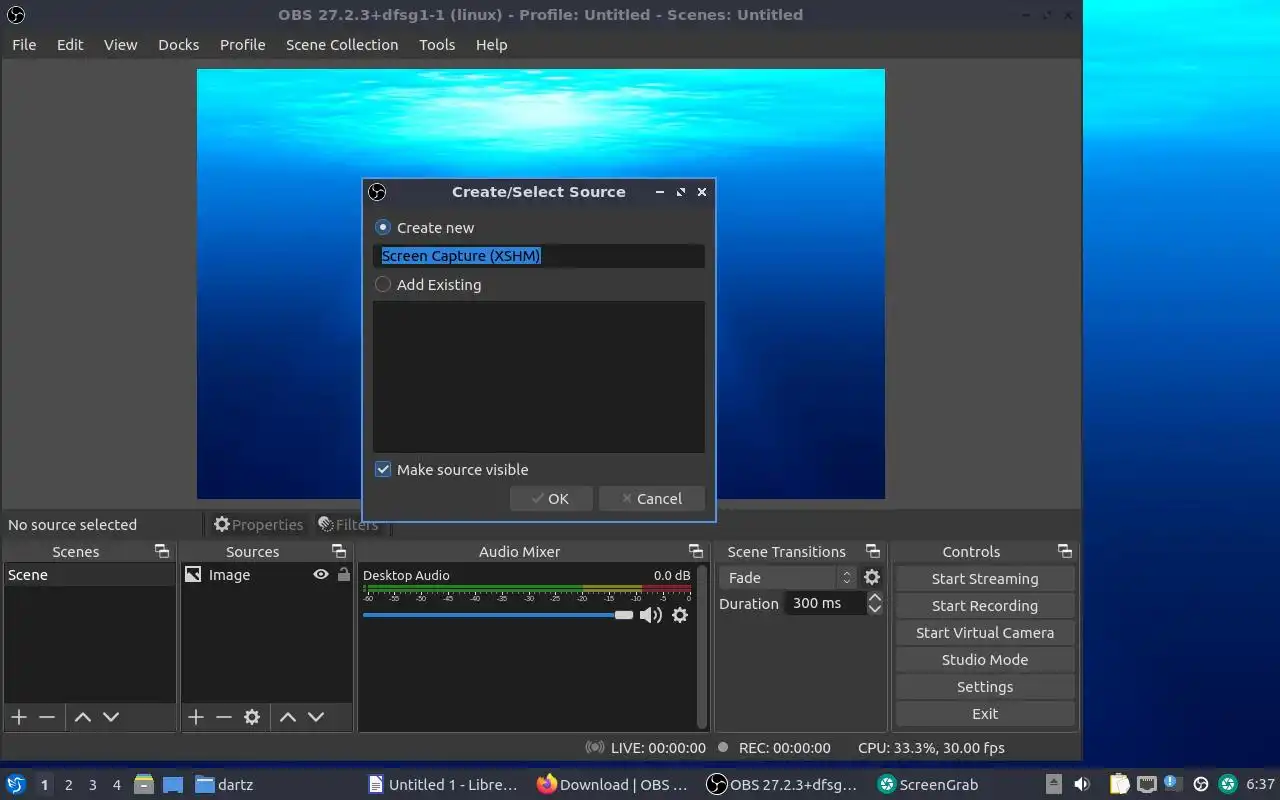Move source up arrow in Sources panel
1280x800 pixels.
[x=288, y=717]
